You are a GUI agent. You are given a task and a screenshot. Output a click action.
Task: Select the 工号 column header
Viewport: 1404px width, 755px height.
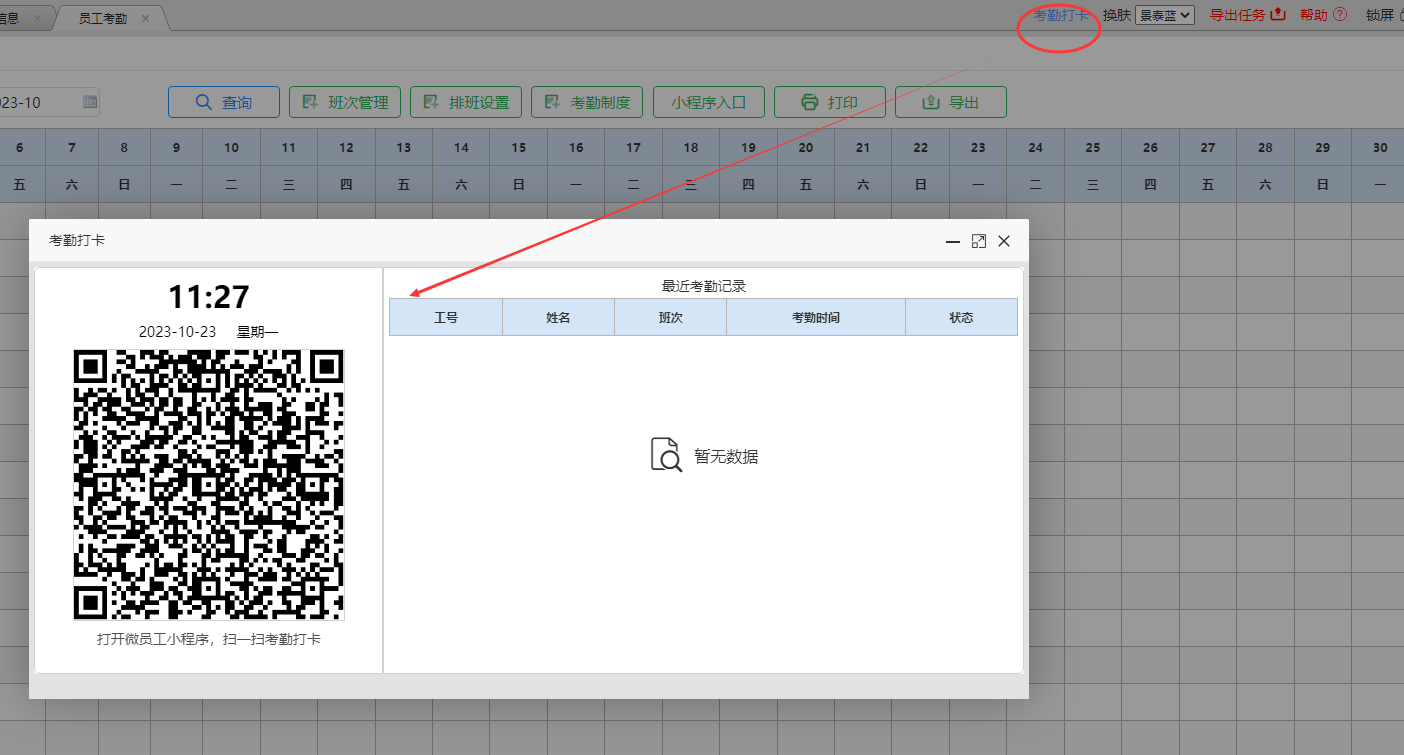pyautogui.click(x=446, y=317)
